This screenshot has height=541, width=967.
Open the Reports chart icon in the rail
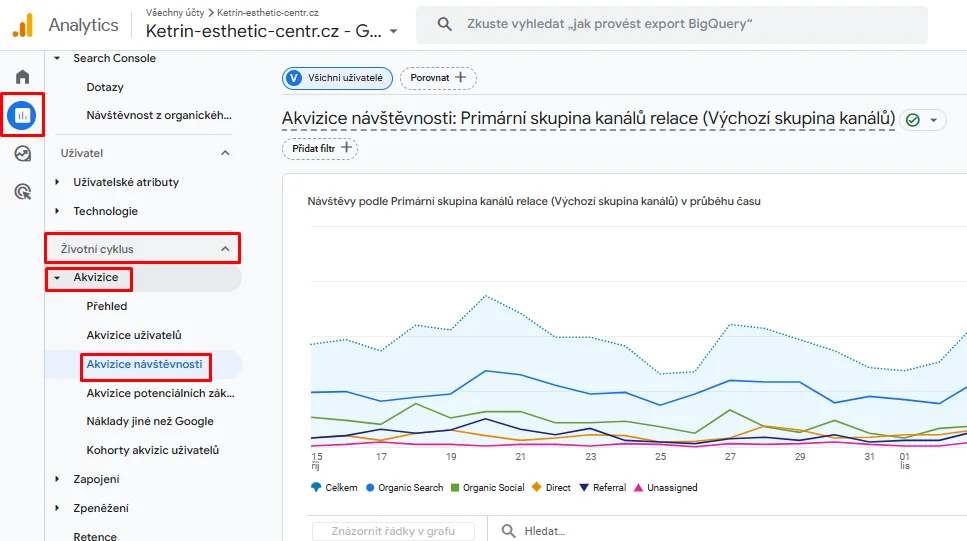[22, 115]
